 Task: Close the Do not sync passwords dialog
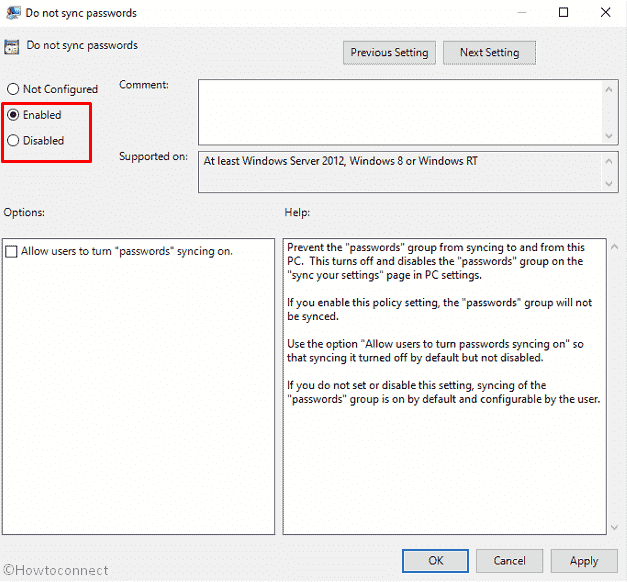click(x=607, y=13)
